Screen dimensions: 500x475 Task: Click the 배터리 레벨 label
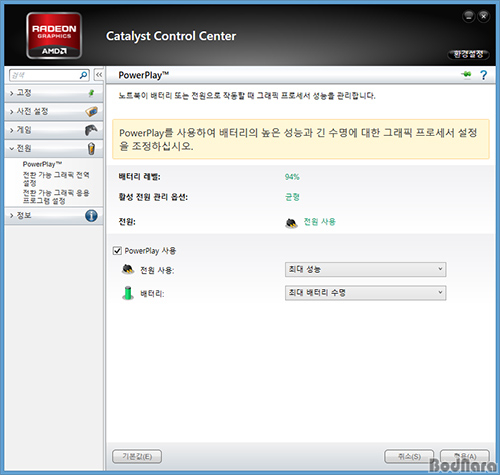[139, 177]
